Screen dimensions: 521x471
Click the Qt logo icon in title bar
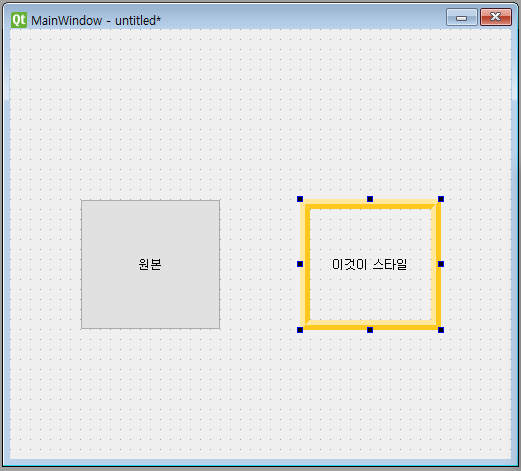coord(19,20)
